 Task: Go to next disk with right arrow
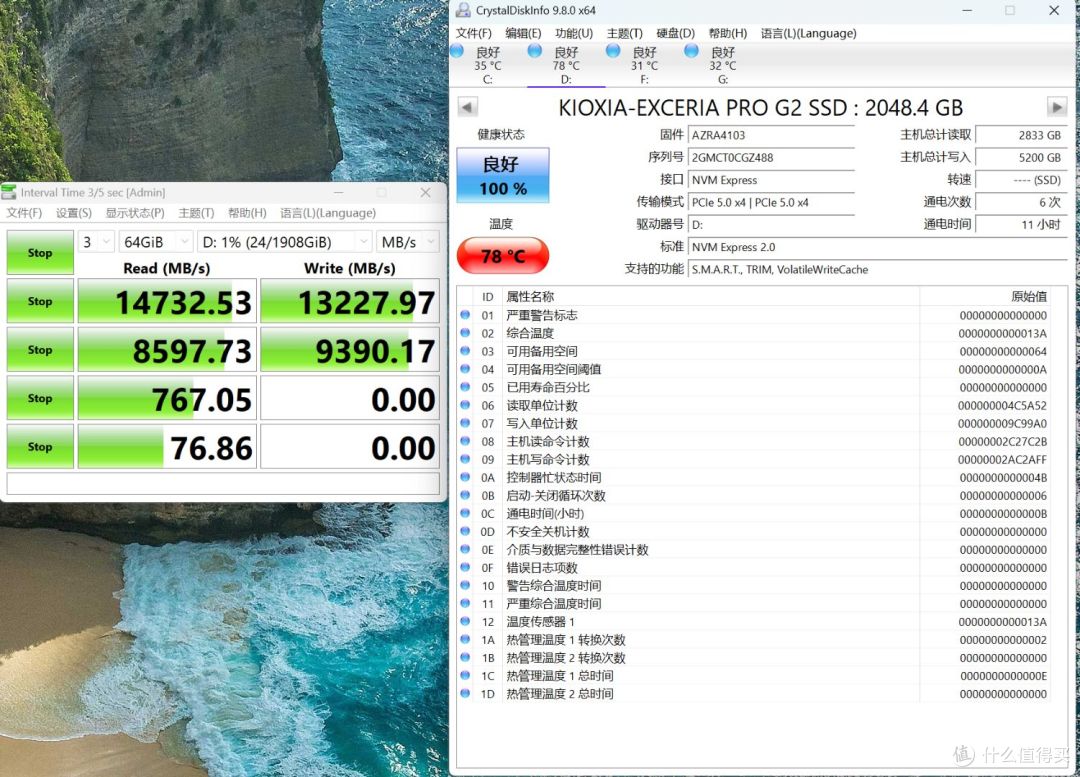pos(1057,107)
